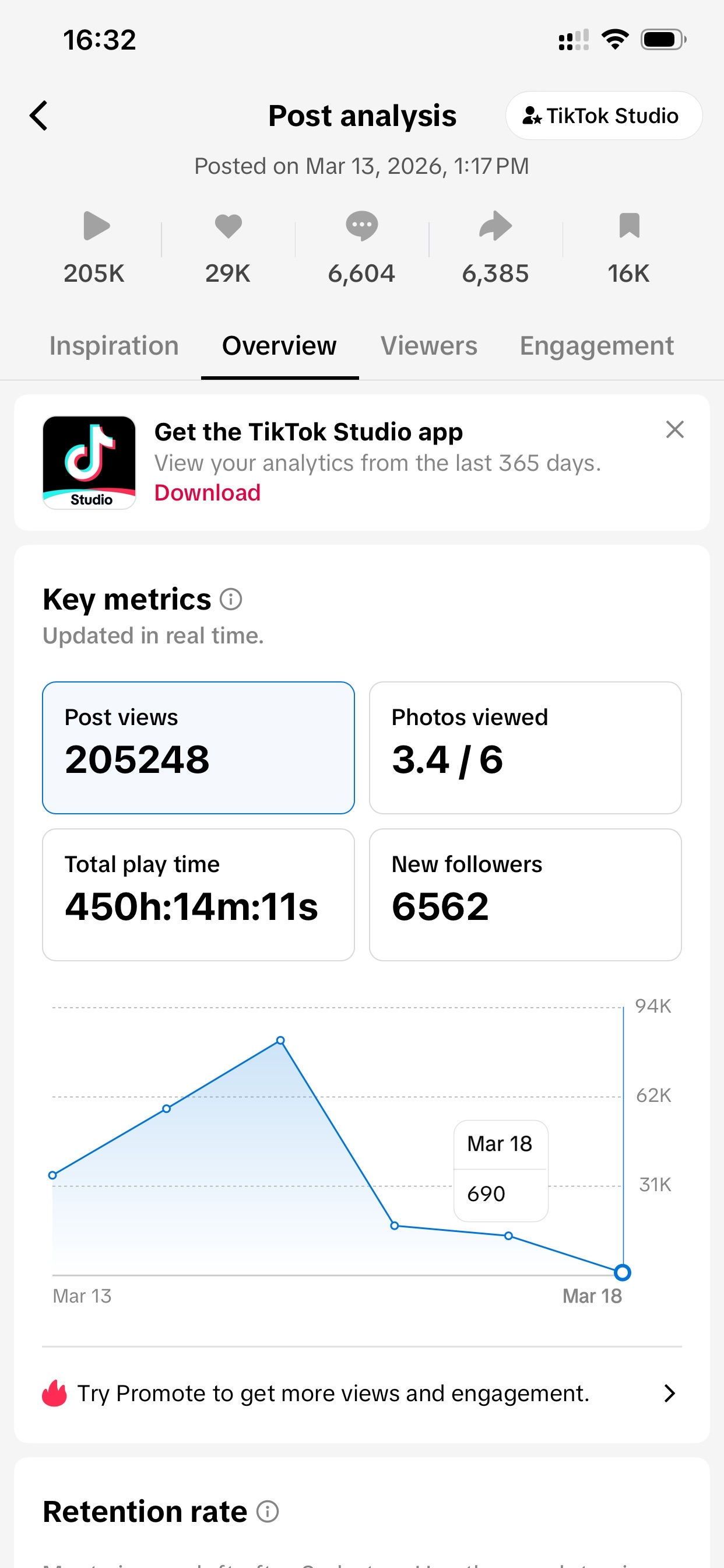Open Key metrics info icon
The height and width of the screenshot is (1568, 724).
231,600
